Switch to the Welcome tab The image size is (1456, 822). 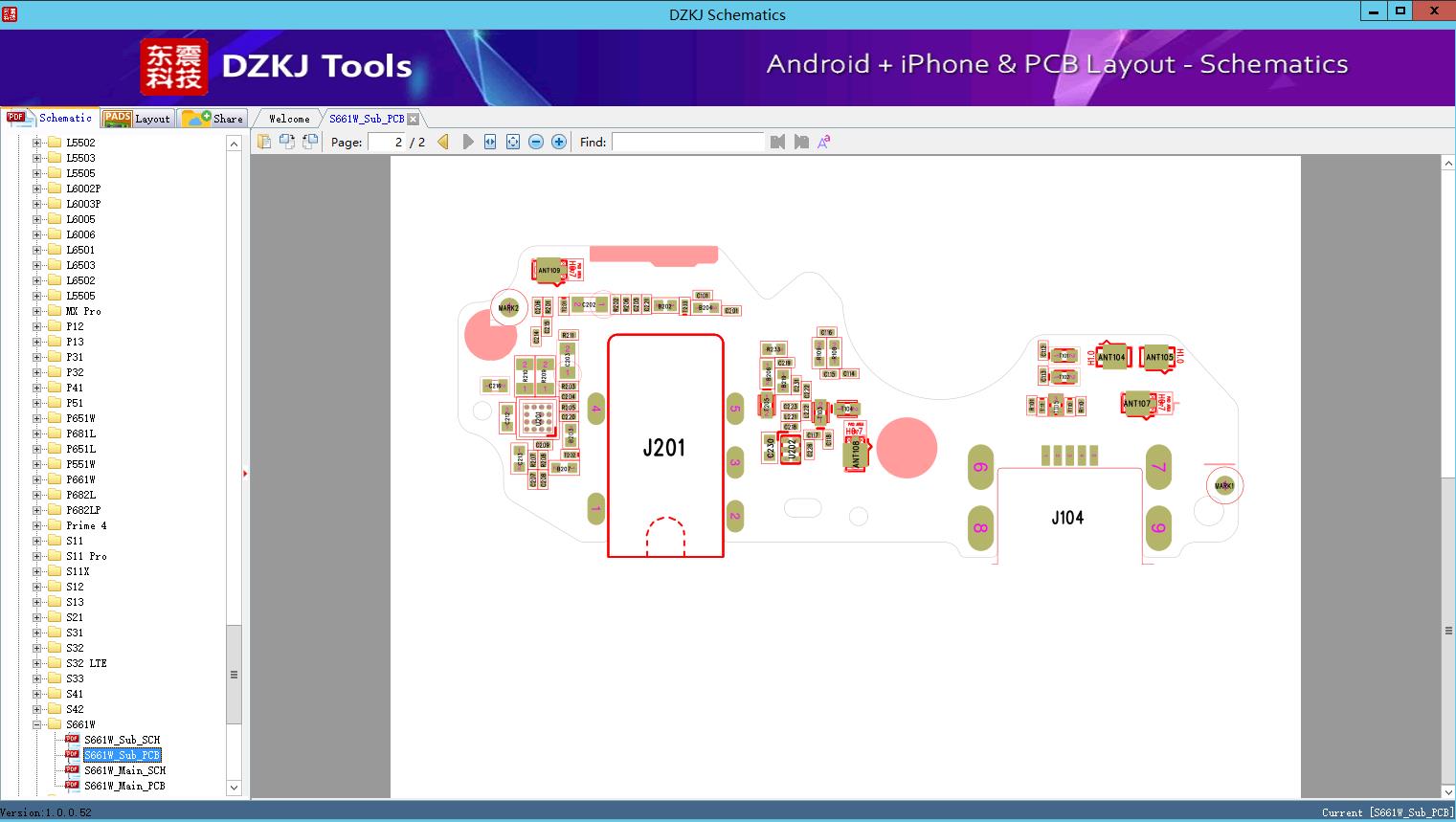[289, 119]
